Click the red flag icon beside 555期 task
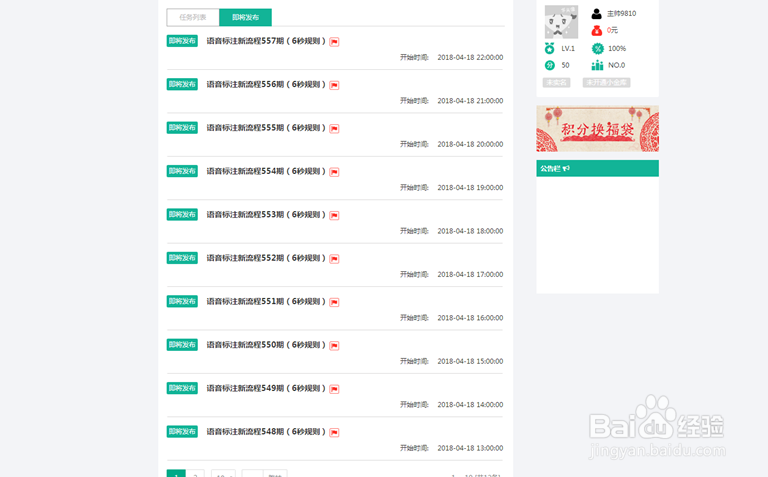 point(334,128)
